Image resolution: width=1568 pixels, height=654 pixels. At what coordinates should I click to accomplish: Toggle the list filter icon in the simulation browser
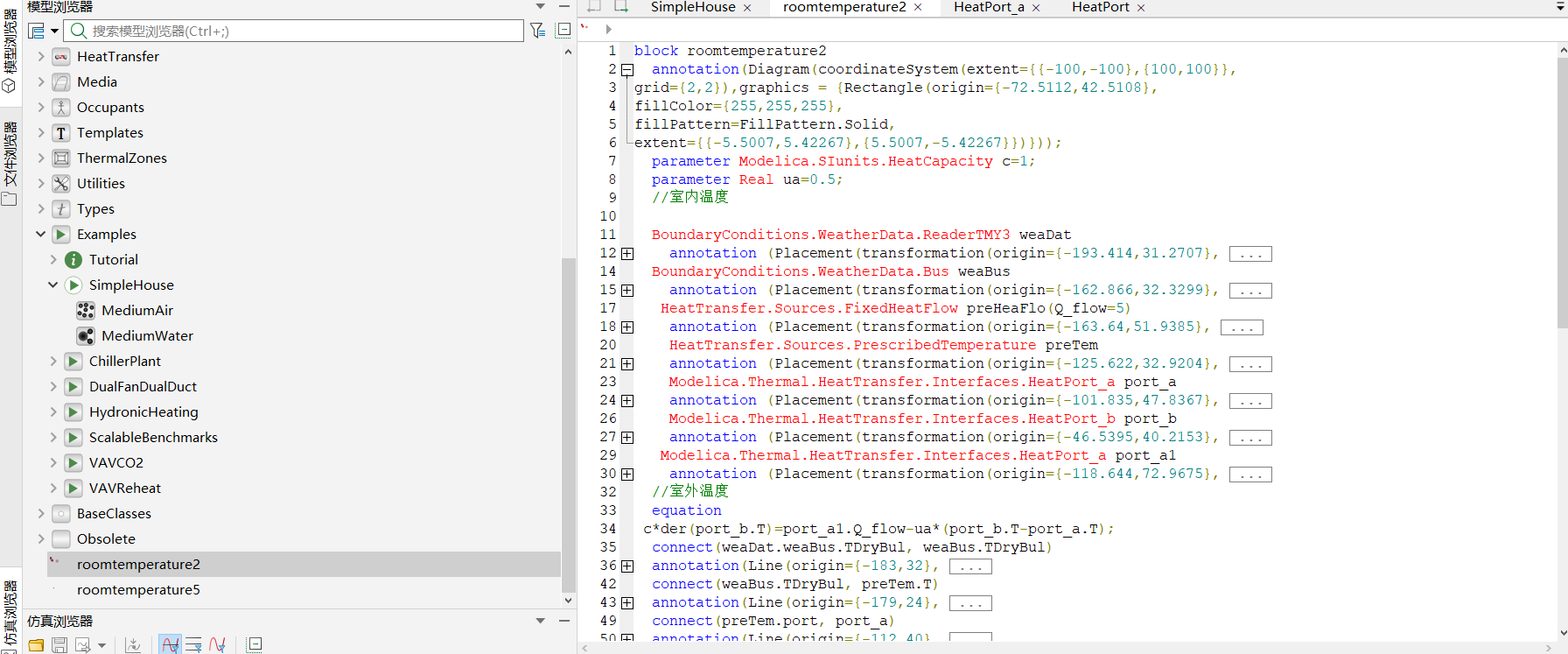[193, 645]
